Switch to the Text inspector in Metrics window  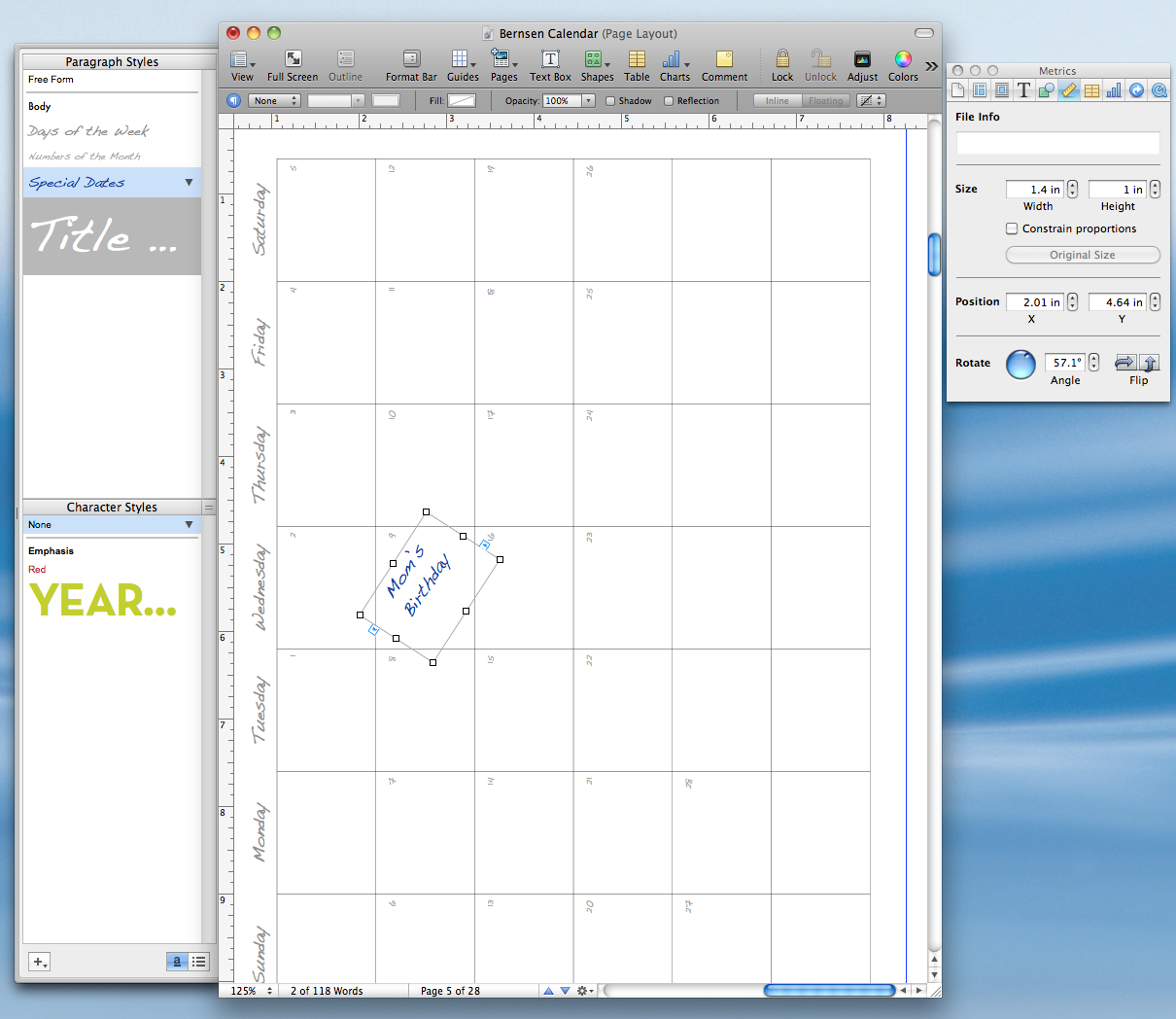(1023, 89)
